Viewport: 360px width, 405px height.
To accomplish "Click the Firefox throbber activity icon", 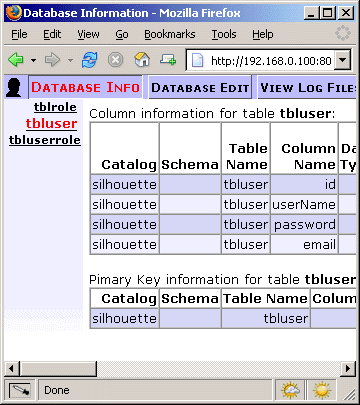I will (343, 33).
